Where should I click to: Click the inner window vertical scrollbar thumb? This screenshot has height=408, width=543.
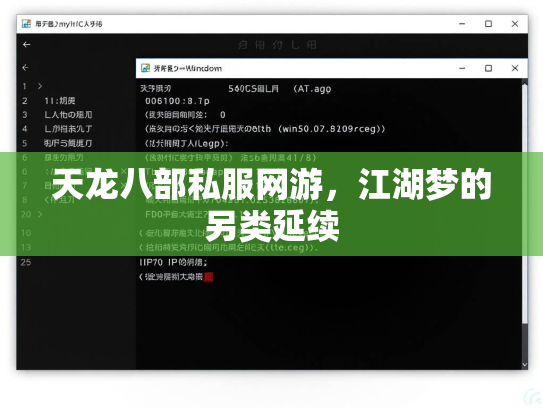525,204
